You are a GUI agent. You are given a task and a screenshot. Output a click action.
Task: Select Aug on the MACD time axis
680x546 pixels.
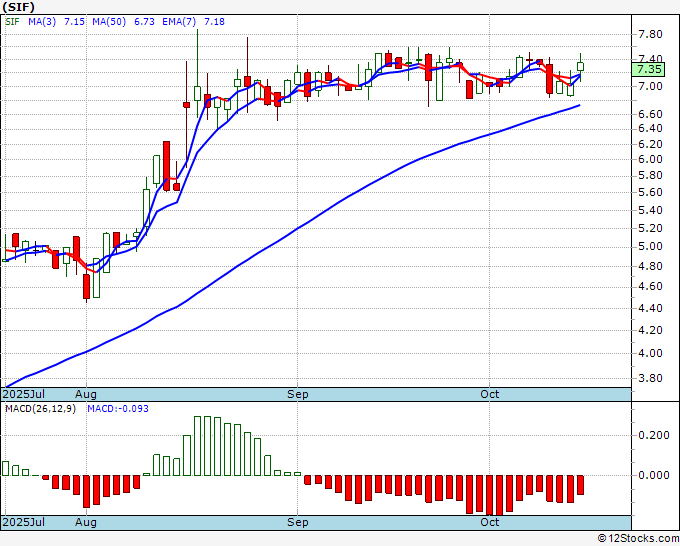tap(85, 522)
